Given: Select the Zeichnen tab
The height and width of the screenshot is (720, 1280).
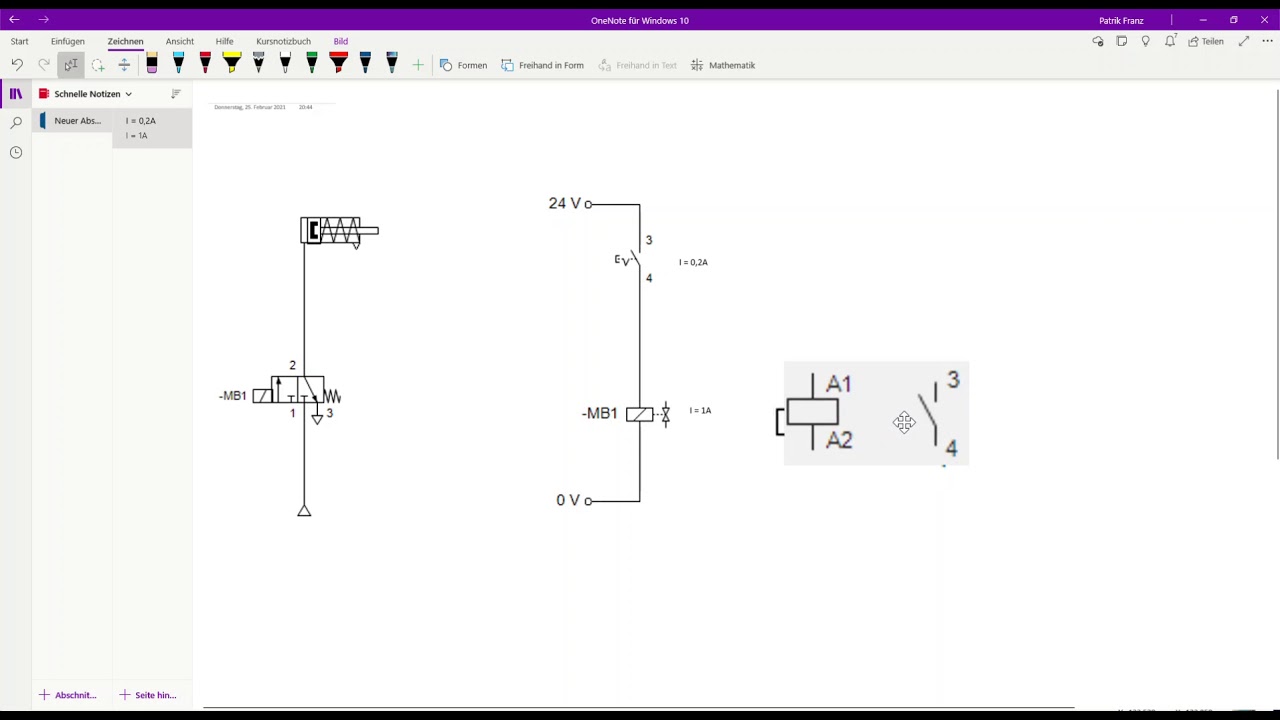Looking at the screenshot, I should click(126, 41).
